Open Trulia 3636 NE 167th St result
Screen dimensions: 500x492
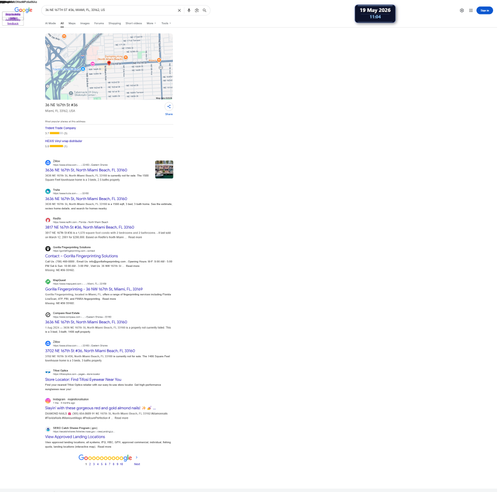click(86, 199)
